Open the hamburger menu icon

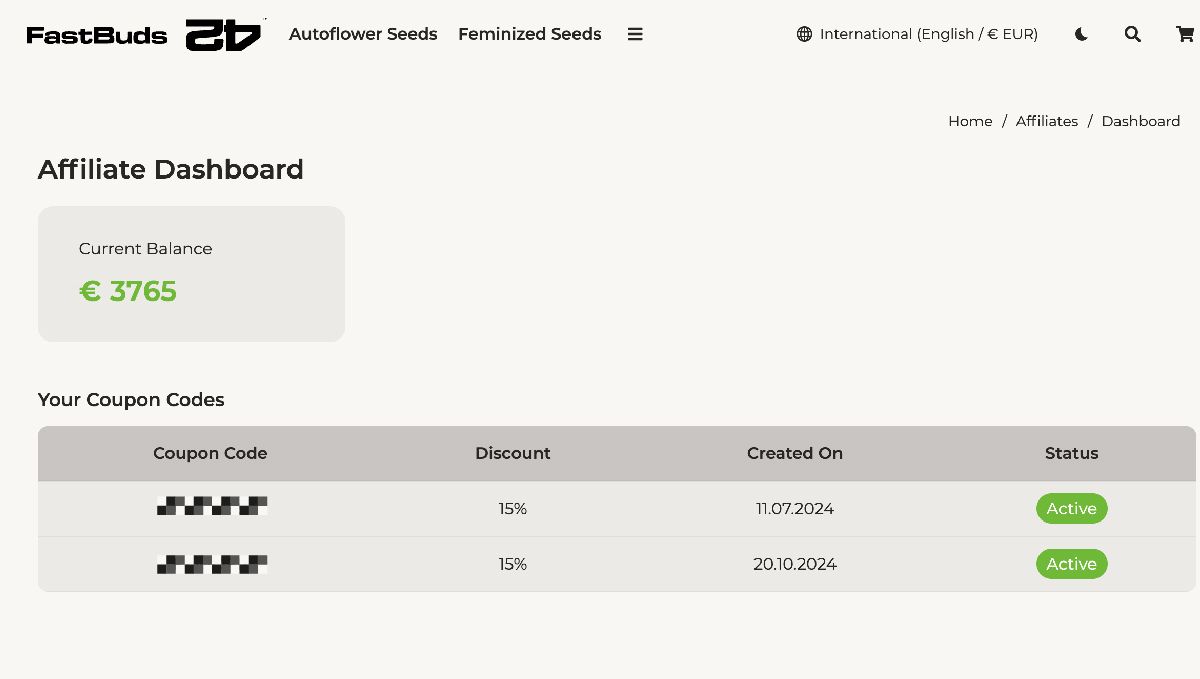coord(635,34)
